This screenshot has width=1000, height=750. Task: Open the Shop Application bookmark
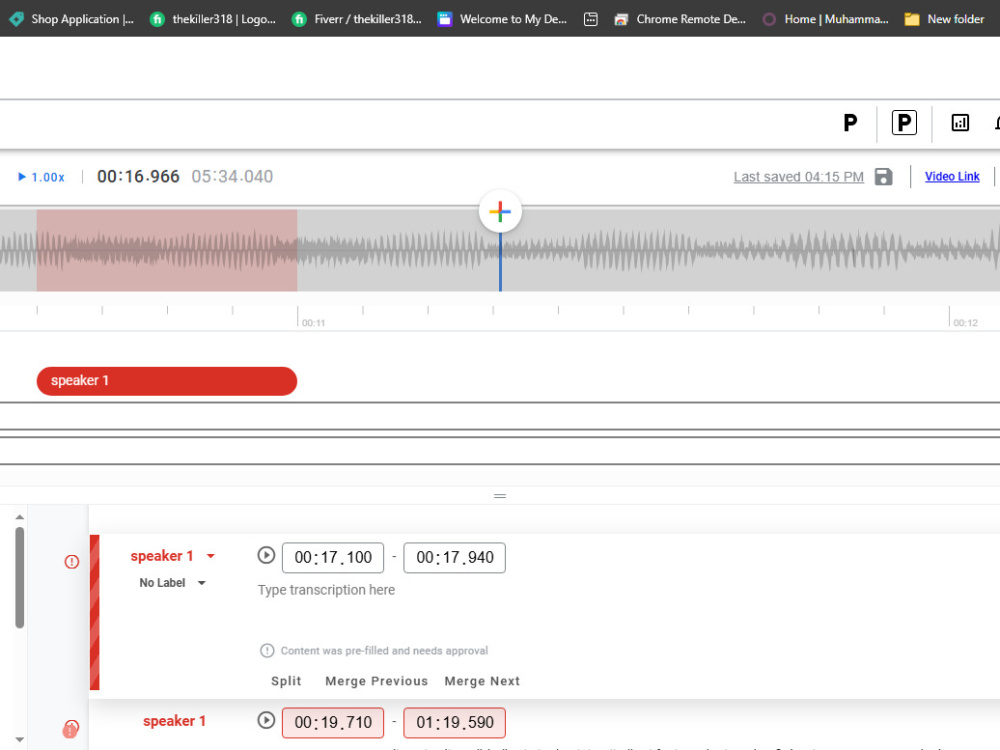click(x=72, y=19)
